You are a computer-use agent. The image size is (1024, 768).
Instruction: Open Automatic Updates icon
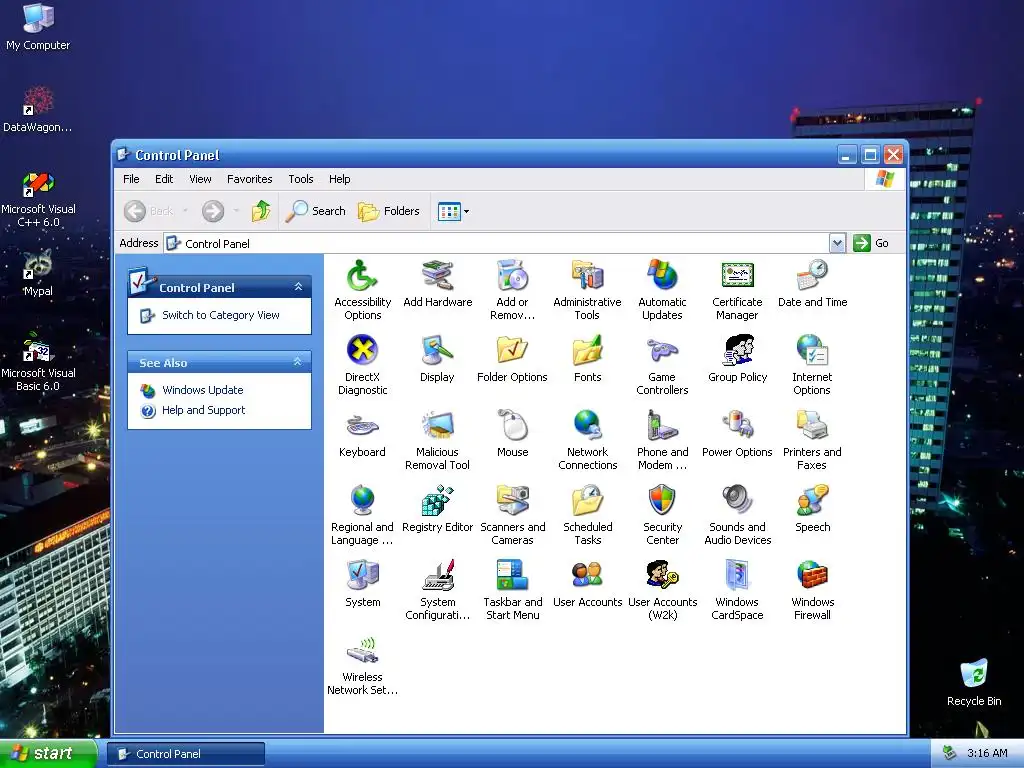(662, 289)
